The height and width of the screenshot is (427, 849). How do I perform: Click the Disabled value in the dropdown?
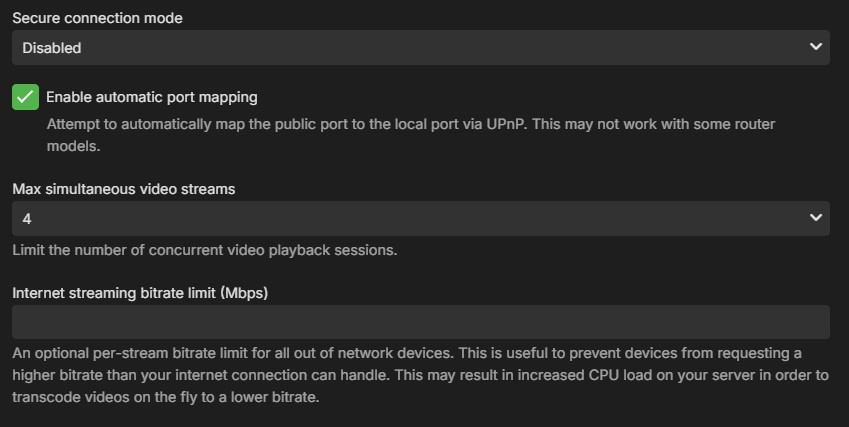(x=52, y=47)
